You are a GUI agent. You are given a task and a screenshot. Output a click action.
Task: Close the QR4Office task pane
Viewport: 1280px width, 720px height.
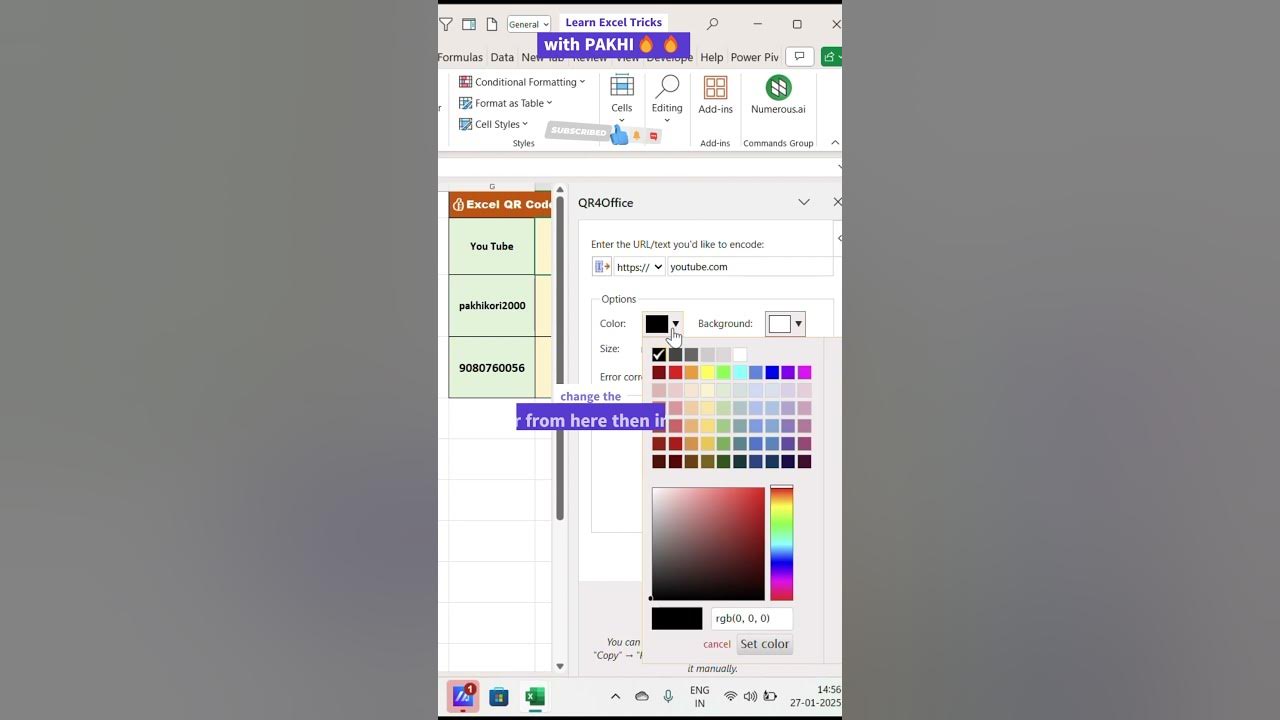click(x=837, y=202)
